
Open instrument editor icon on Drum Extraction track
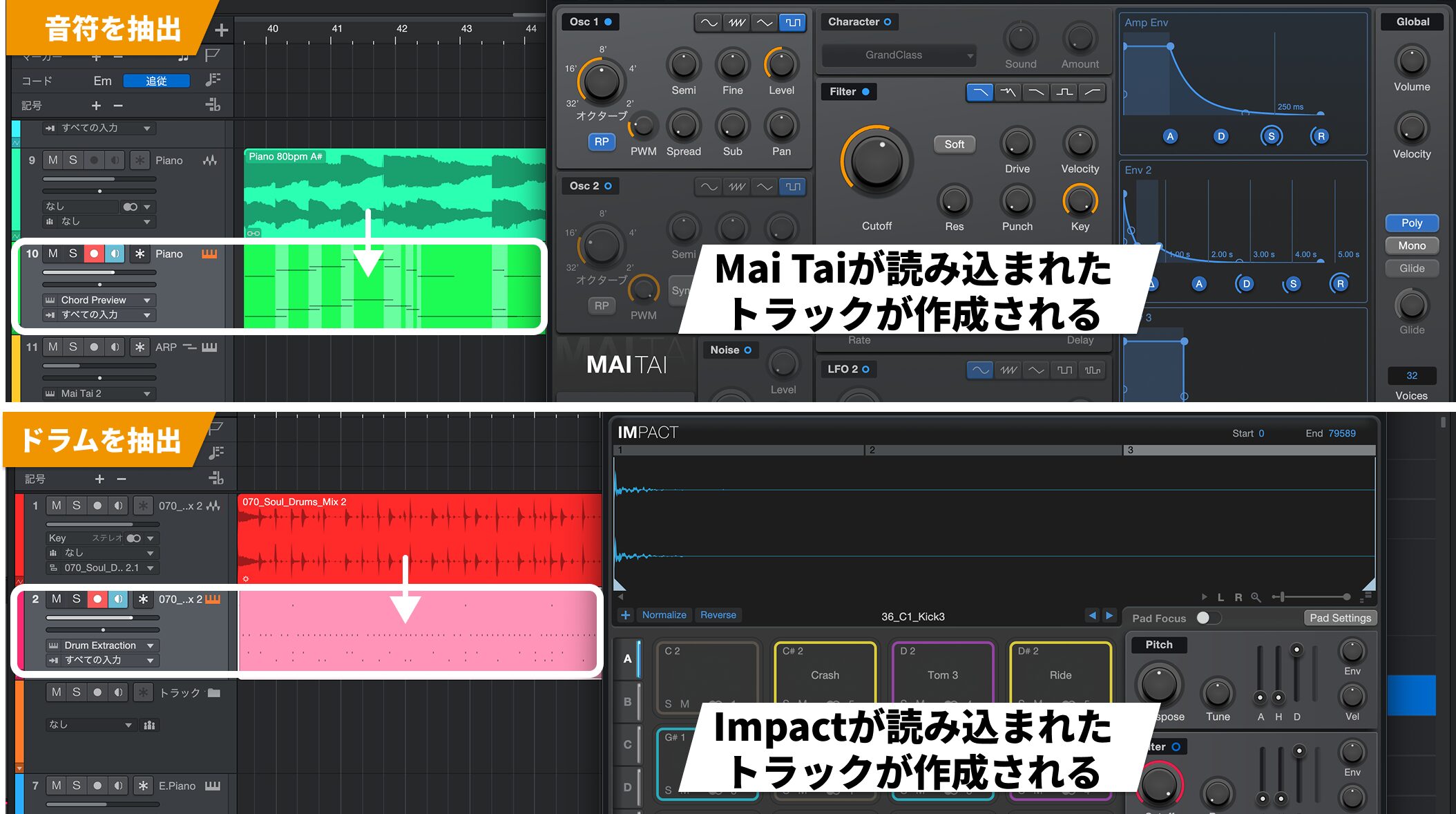(x=213, y=599)
